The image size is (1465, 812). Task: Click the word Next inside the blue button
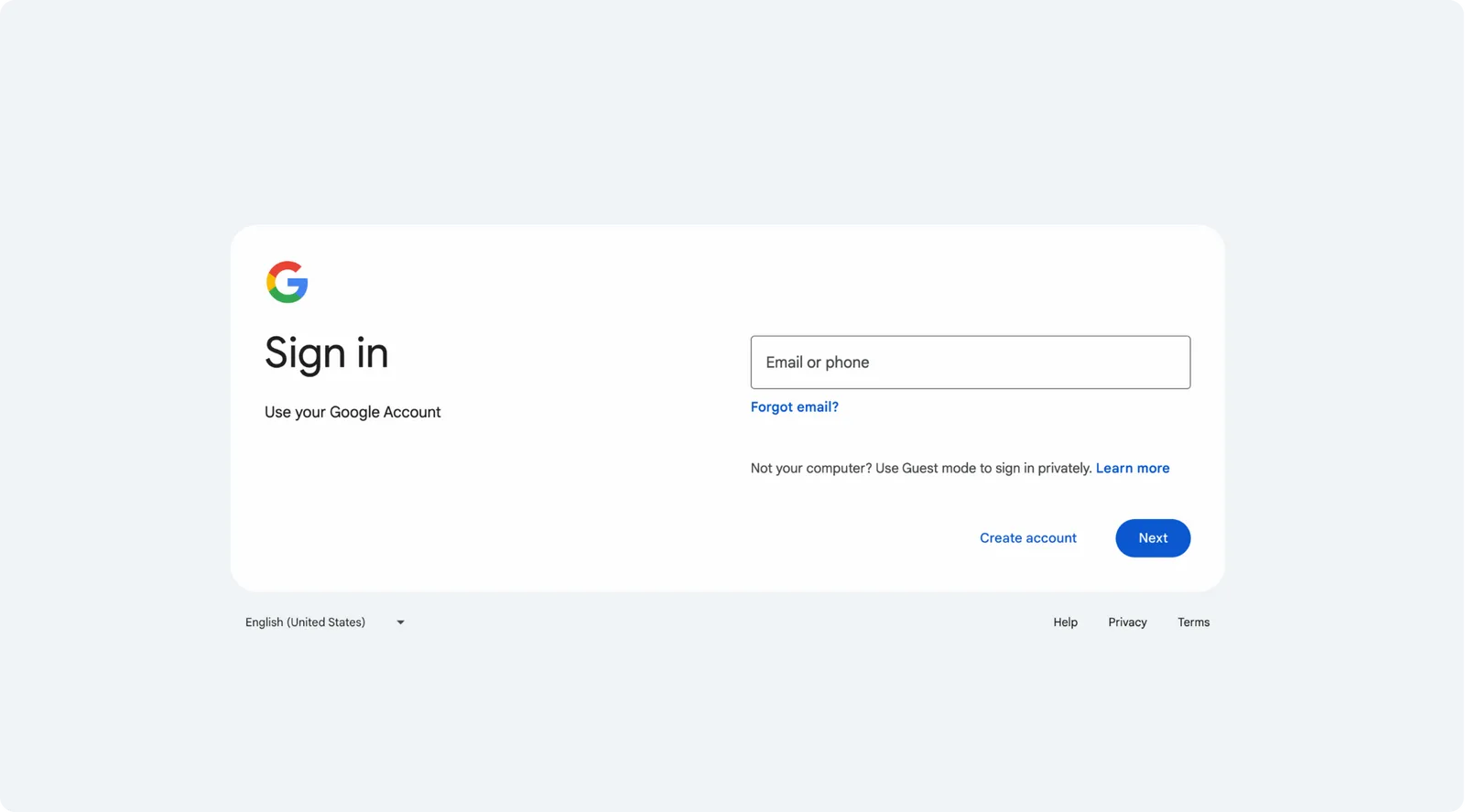tap(1153, 538)
